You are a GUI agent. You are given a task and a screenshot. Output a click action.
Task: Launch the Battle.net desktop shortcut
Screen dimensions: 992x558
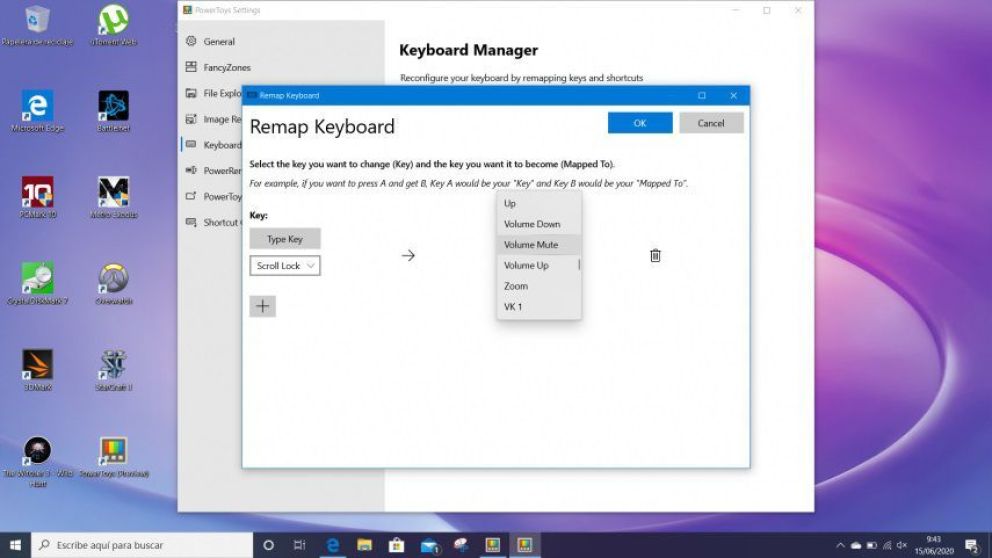point(114,111)
